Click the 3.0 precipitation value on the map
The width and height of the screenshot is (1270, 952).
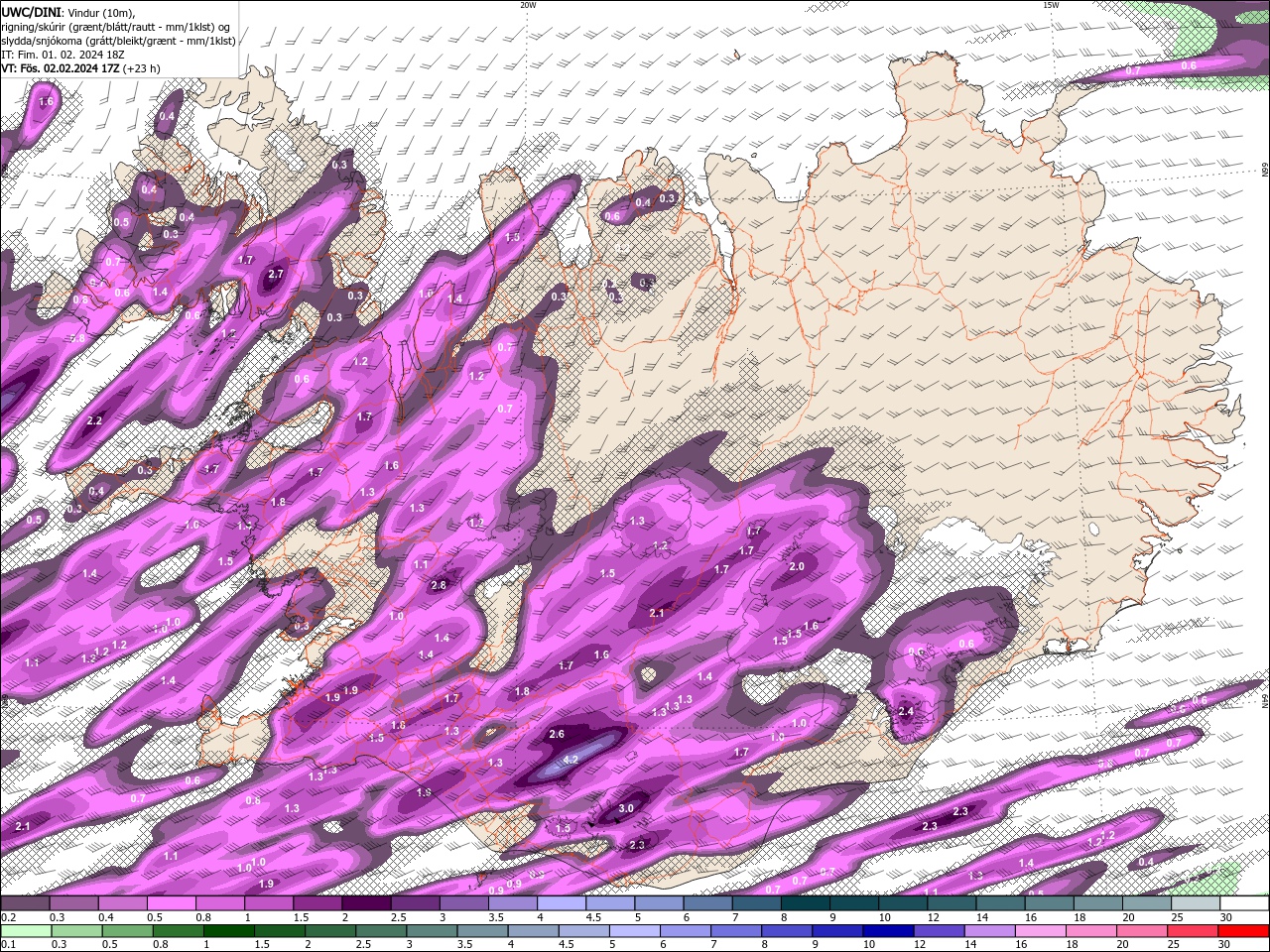626,809
